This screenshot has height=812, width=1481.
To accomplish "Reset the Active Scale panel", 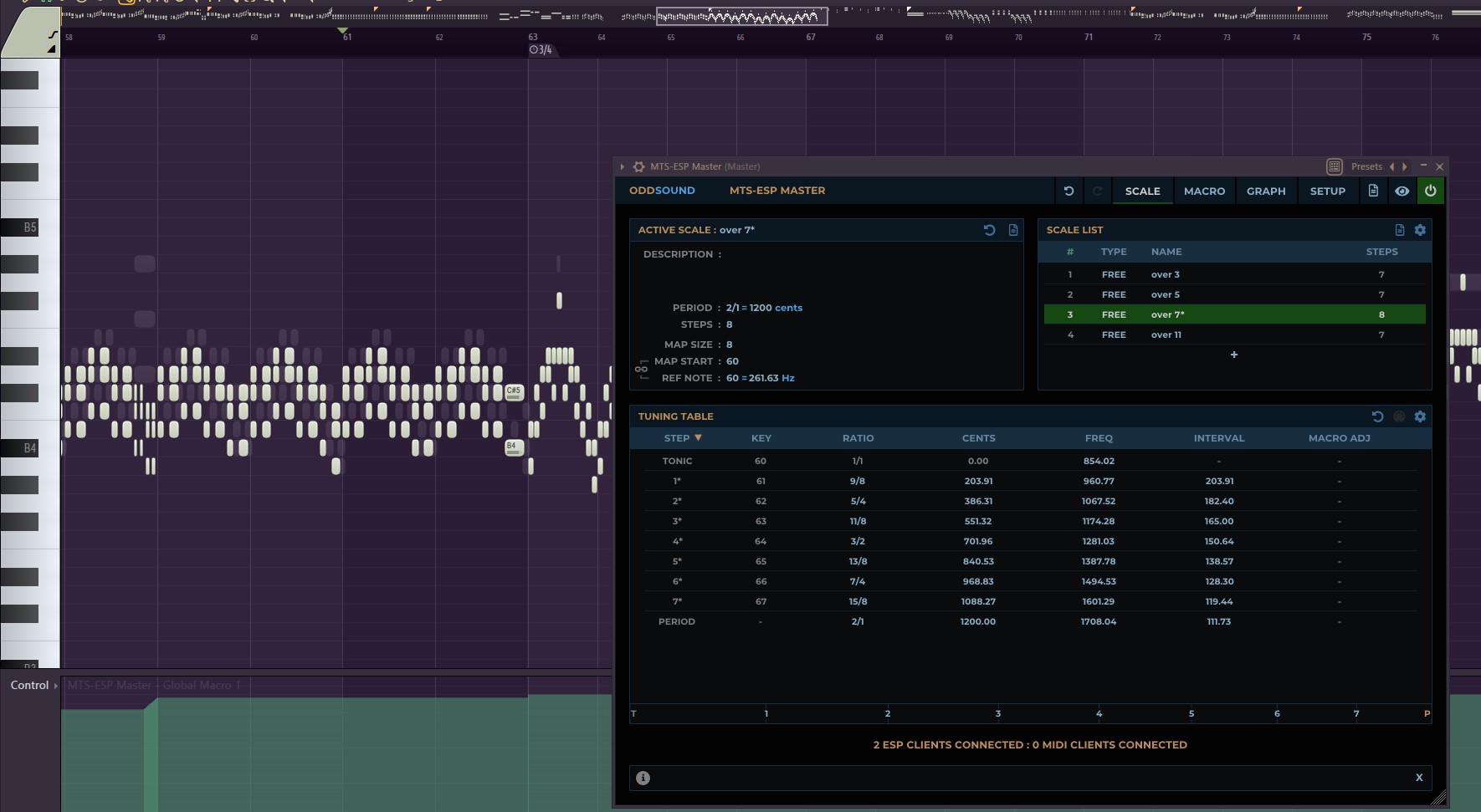I will (x=989, y=230).
